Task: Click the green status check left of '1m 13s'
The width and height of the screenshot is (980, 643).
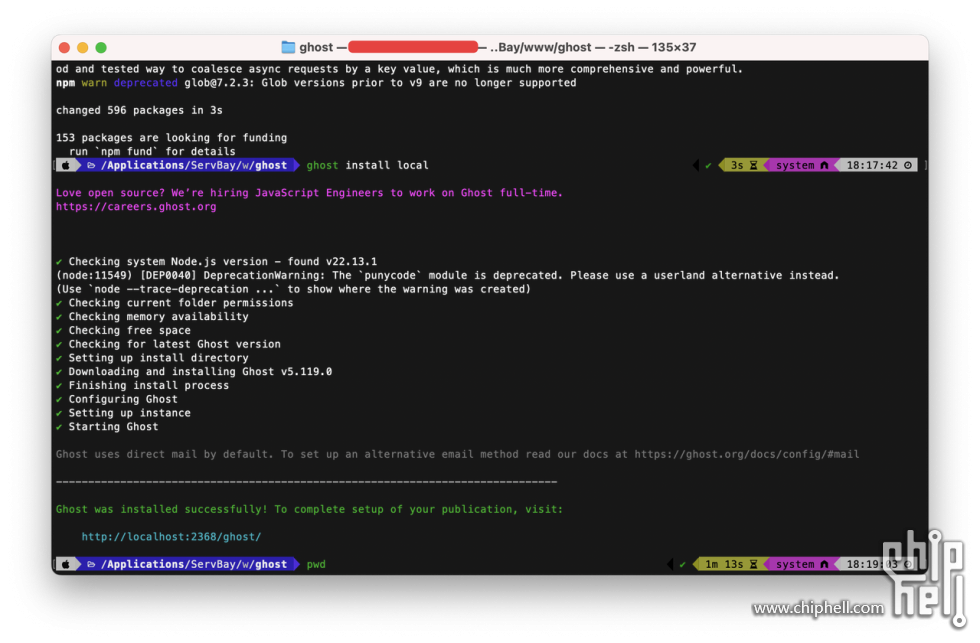Action: (682, 564)
